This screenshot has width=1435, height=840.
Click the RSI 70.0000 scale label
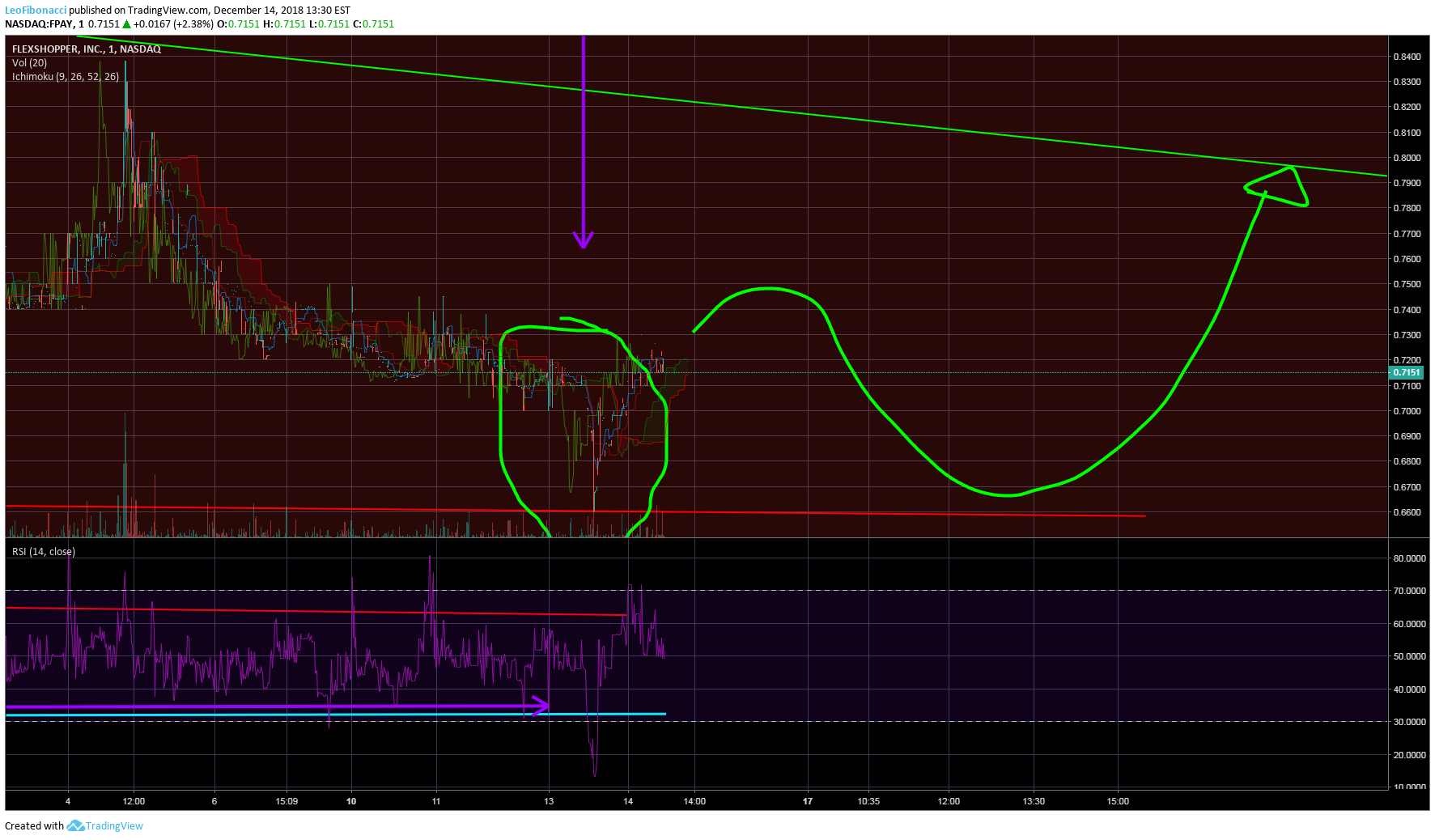[x=1409, y=591]
